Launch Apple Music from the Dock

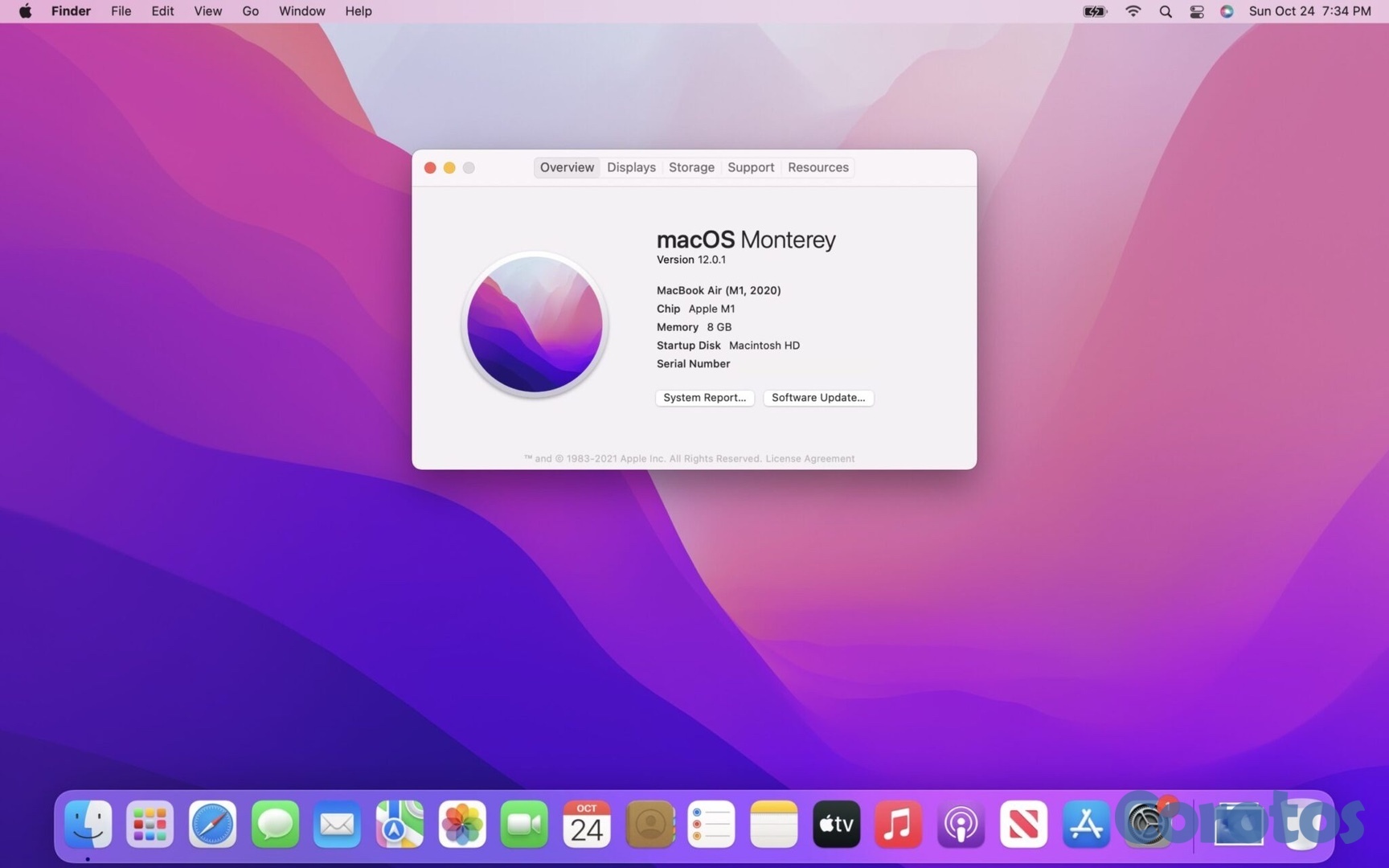pyautogui.click(x=898, y=824)
